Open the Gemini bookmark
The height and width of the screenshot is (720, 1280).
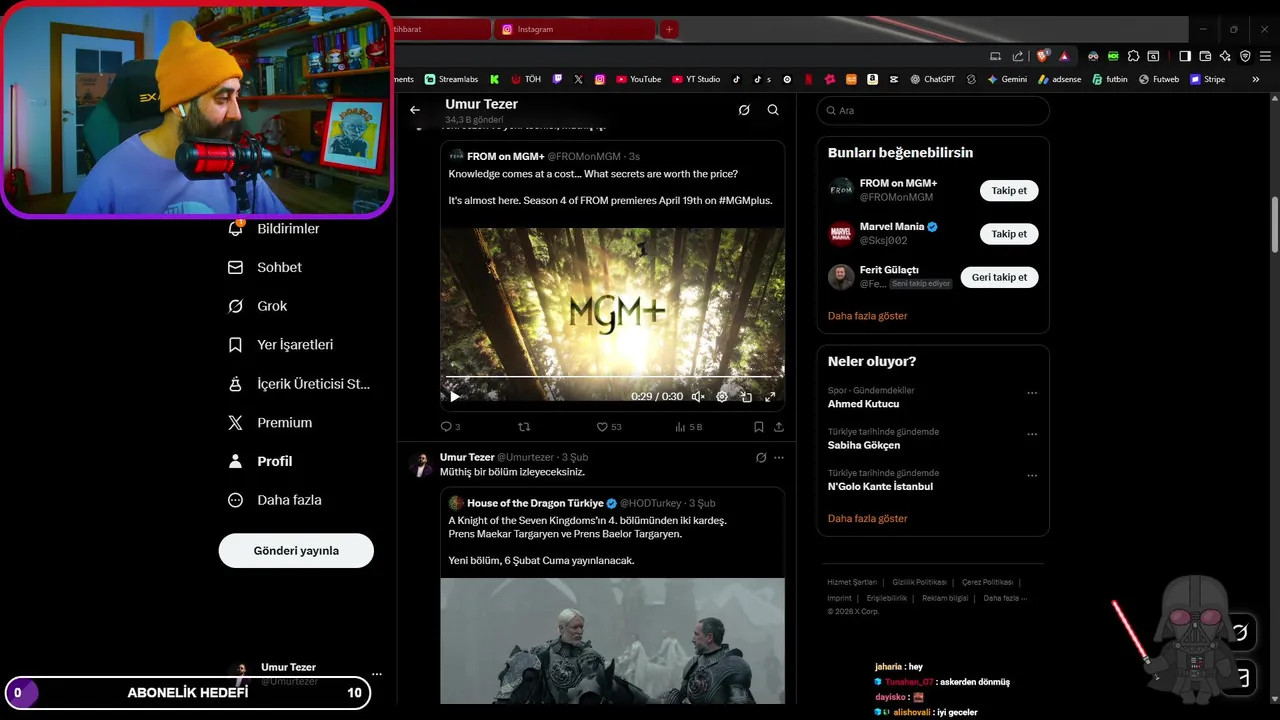click(1007, 79)
